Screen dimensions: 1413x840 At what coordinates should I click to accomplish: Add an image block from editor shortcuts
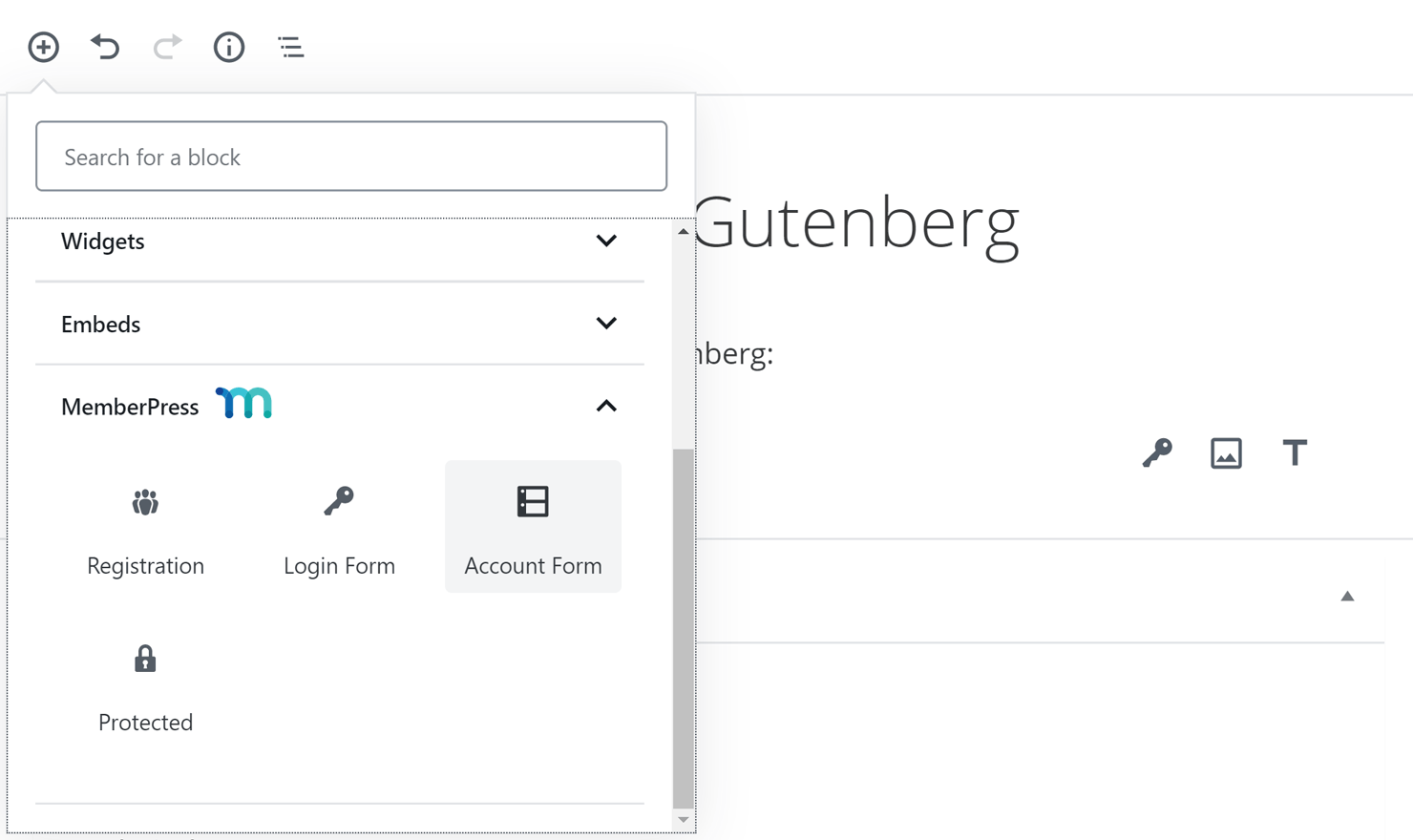click(1226, 452)
